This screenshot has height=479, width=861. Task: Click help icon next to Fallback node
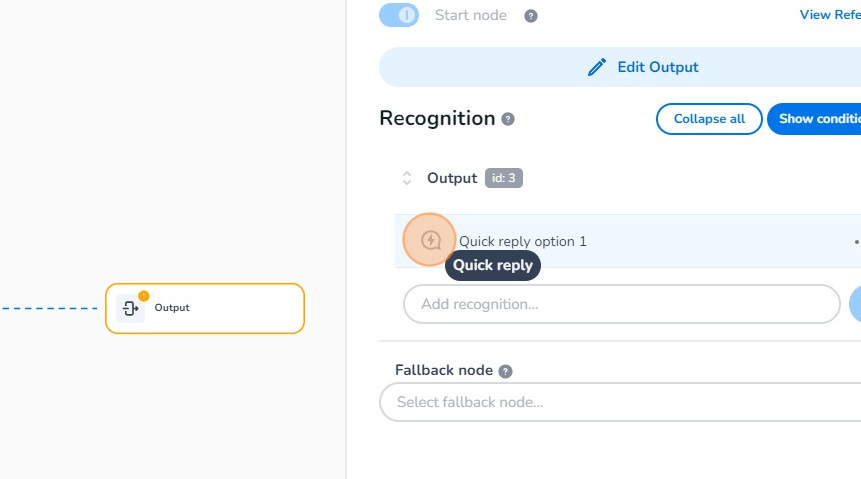pyautogui.click(x=505, y=371)
